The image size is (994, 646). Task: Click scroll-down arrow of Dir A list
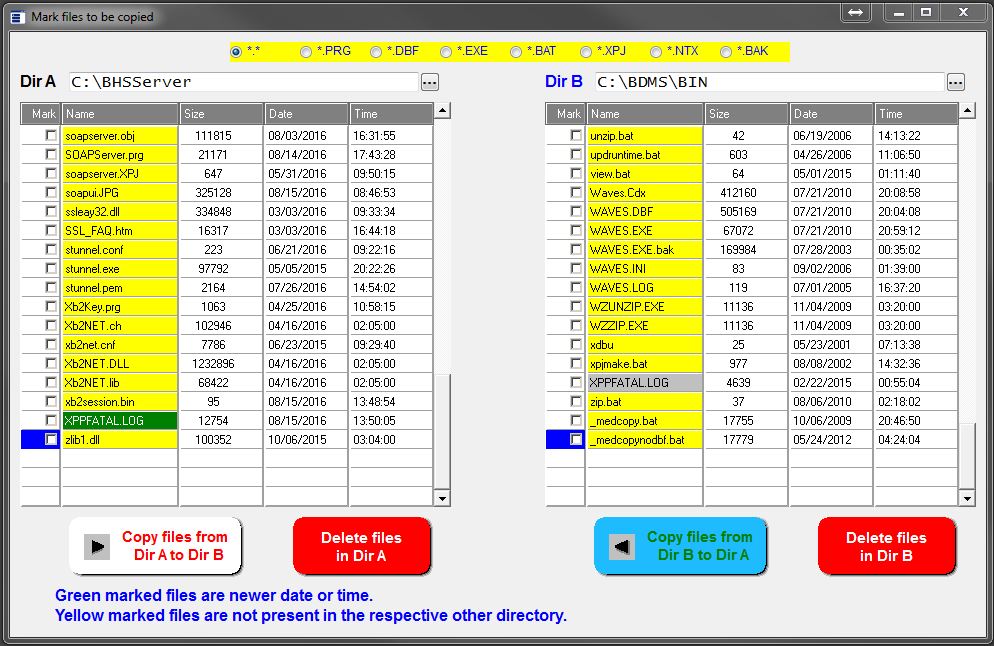tap(442, 498)
